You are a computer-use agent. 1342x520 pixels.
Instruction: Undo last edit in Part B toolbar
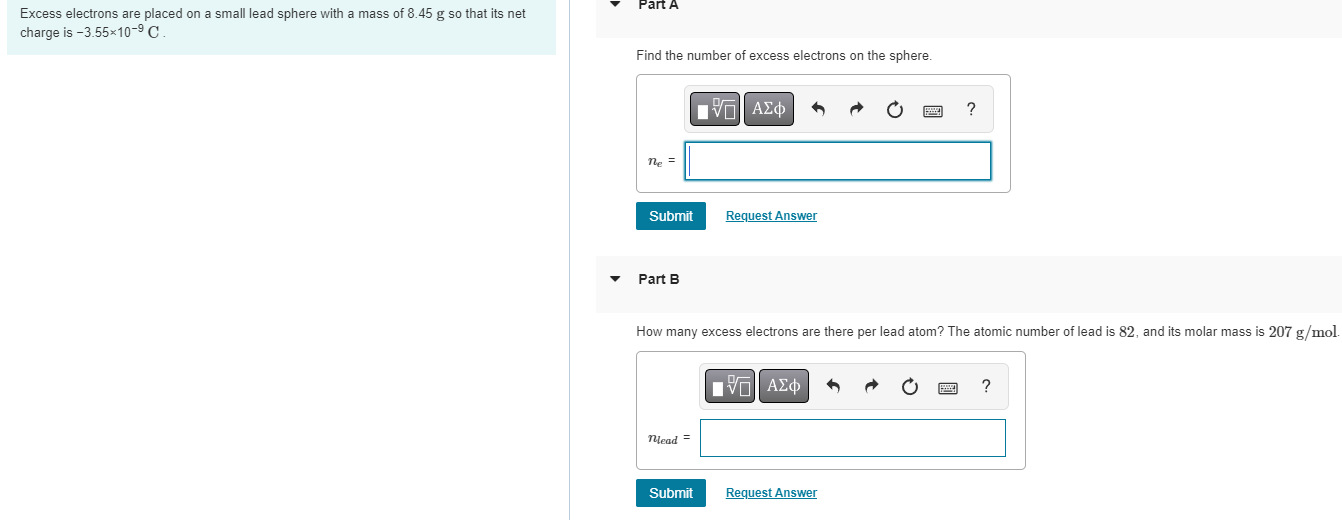(833, 386)
